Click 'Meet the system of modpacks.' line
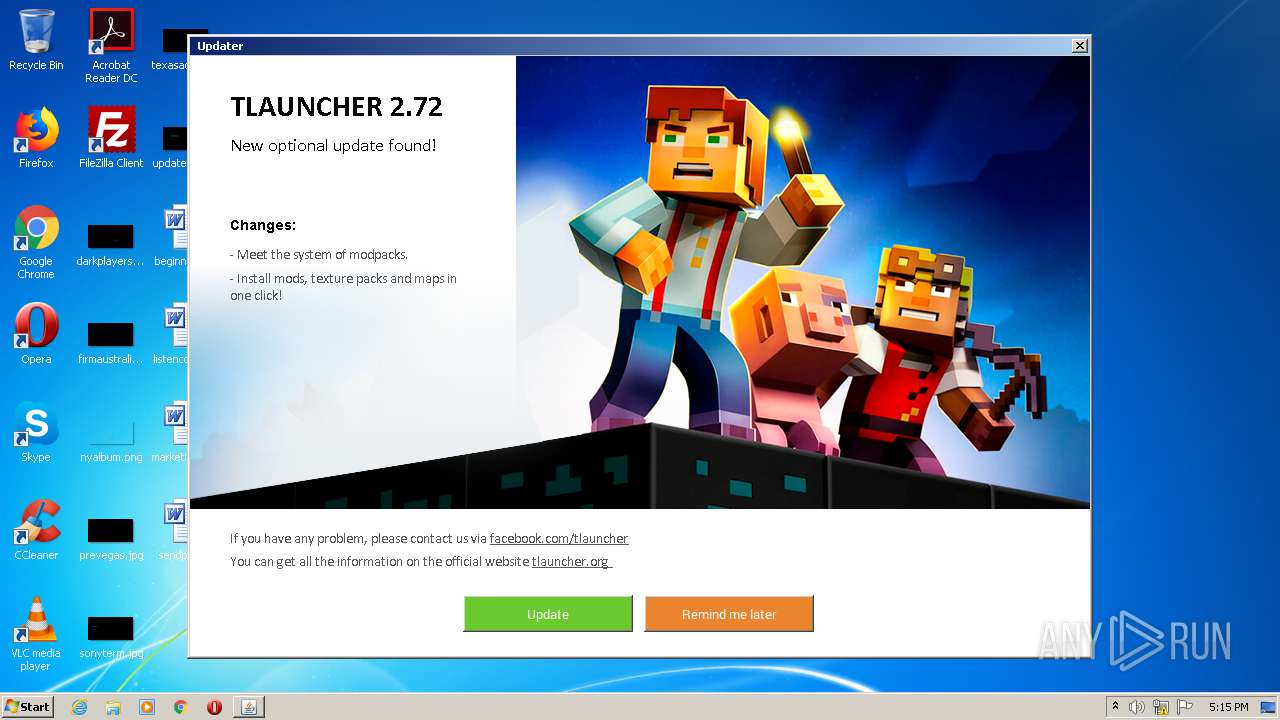The image size is (1280, 720). pos(319,255)
